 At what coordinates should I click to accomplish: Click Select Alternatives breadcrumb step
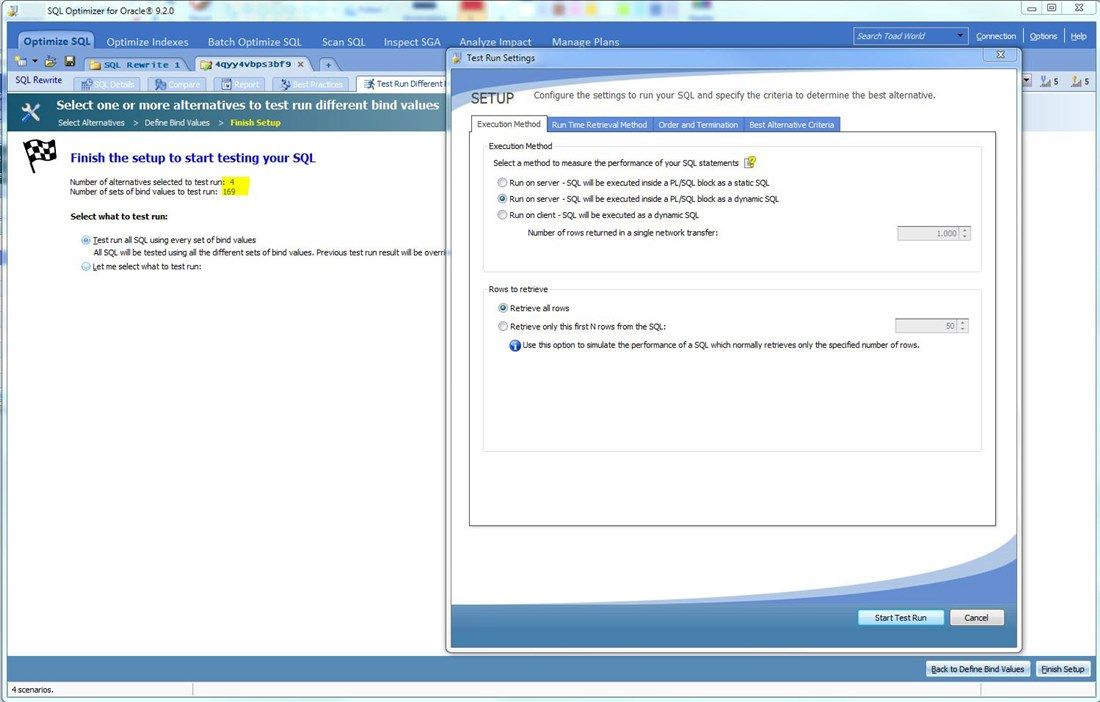click(91, 123)
